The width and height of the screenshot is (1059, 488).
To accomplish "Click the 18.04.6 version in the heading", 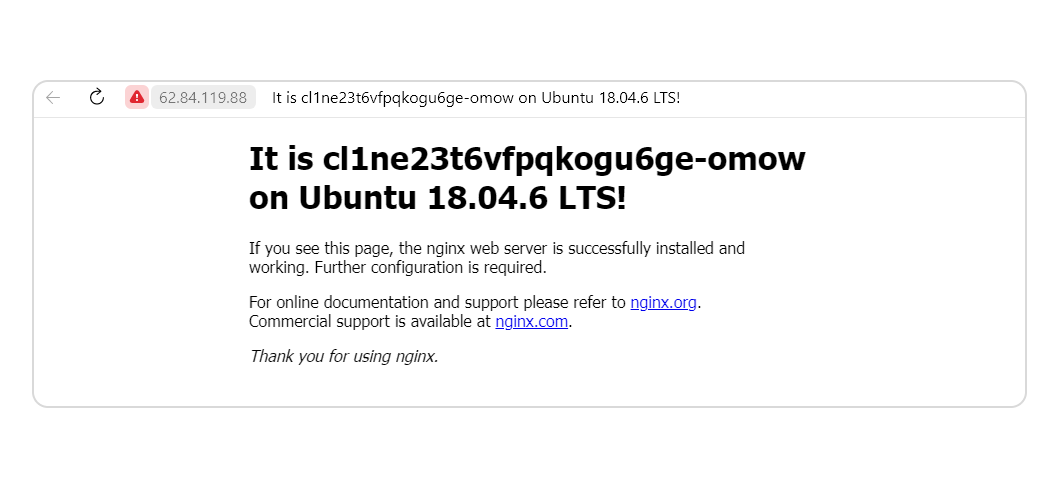I will click(x=488, y=198).
